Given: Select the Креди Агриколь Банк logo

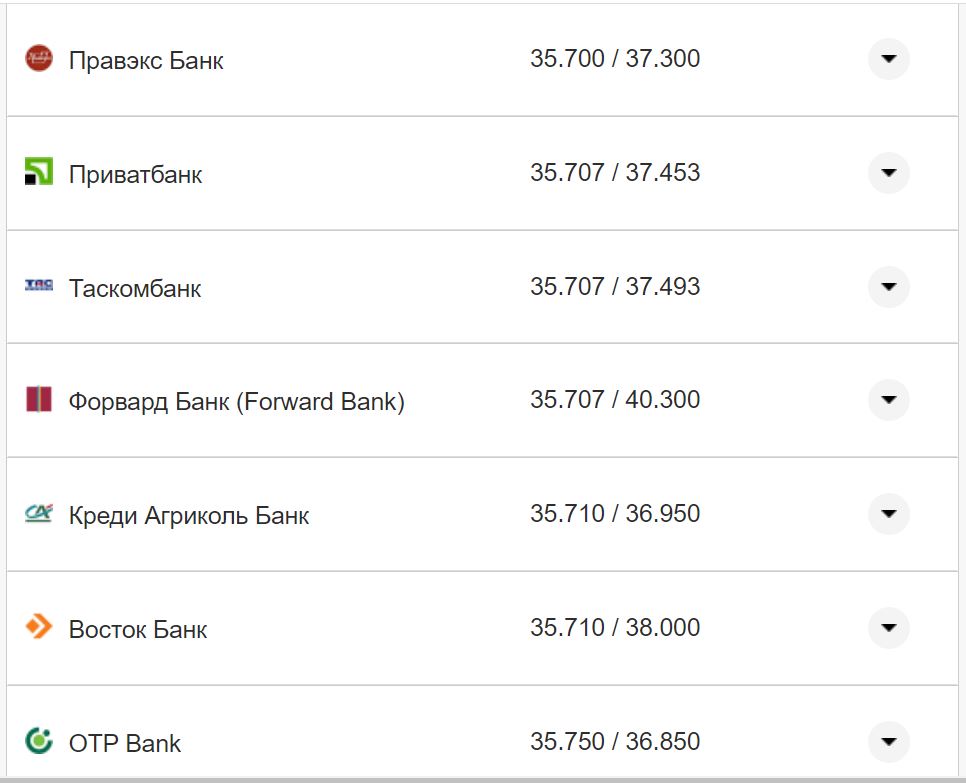Looking at the screenshot, I should click(39, 514).
